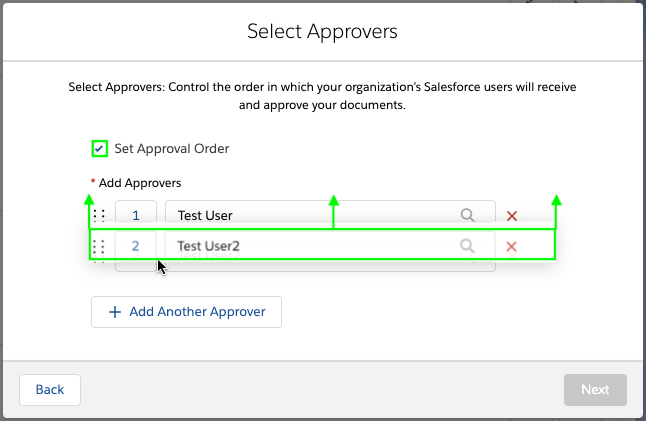The height and width of the screenshot is (421, 646).
Task: Open the Test User approver lookup field
Action: click(x=310, y=215)
